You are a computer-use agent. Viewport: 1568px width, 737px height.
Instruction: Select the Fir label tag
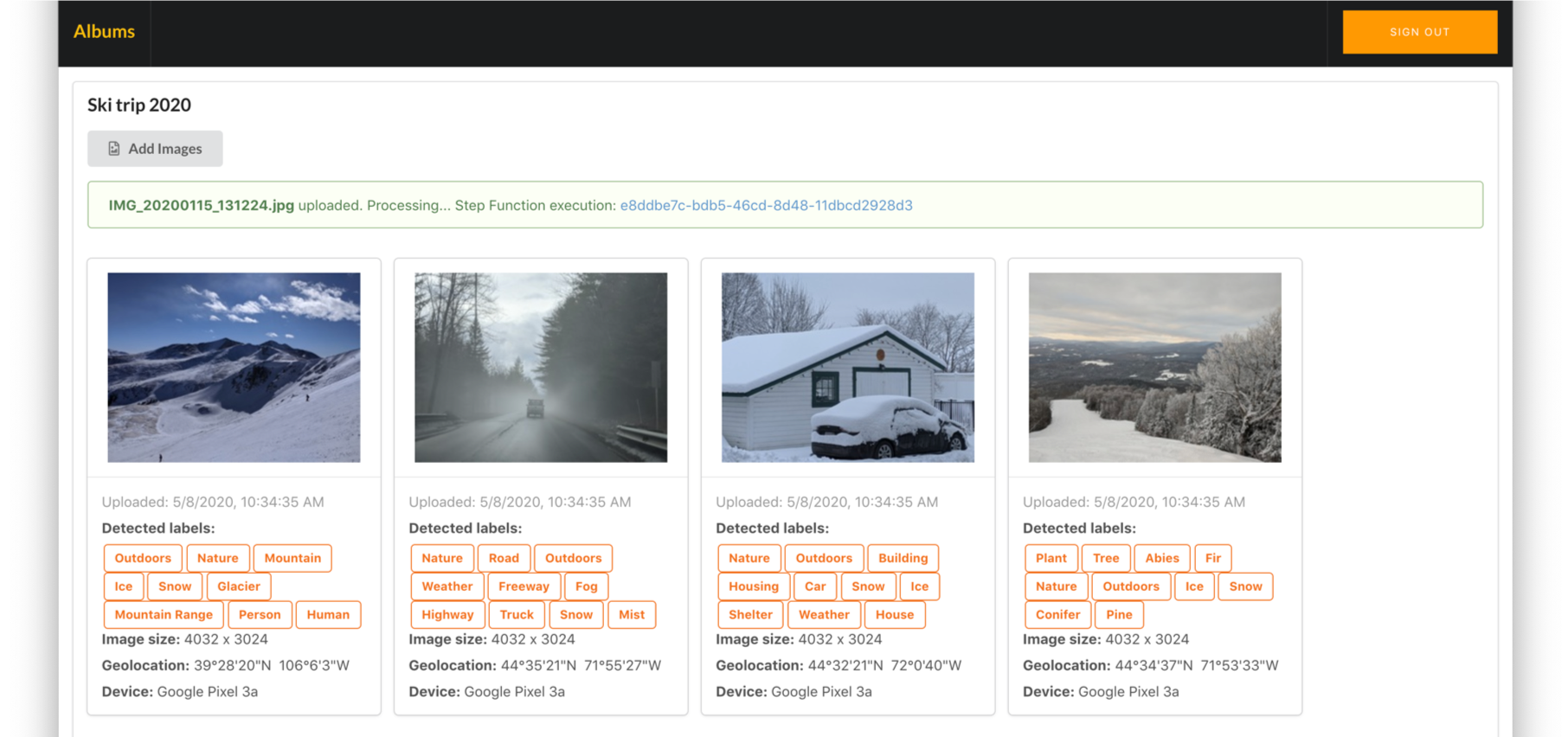1213,558
